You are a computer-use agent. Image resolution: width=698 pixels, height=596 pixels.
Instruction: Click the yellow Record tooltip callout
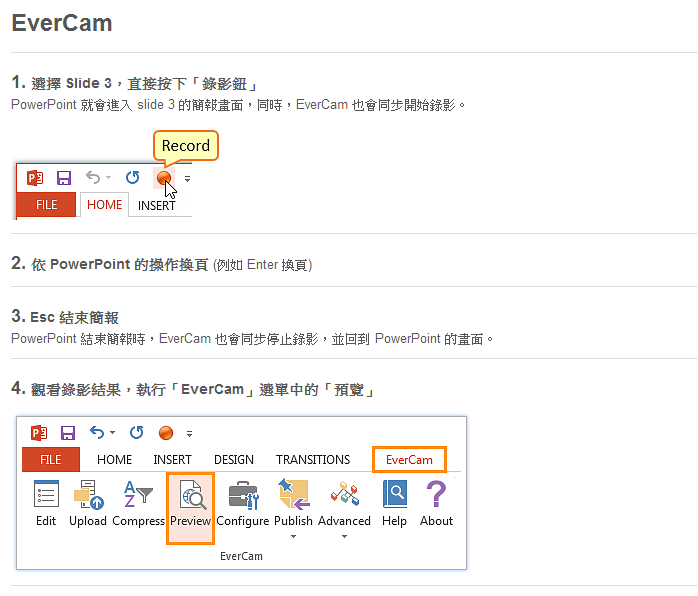point(186,146)
